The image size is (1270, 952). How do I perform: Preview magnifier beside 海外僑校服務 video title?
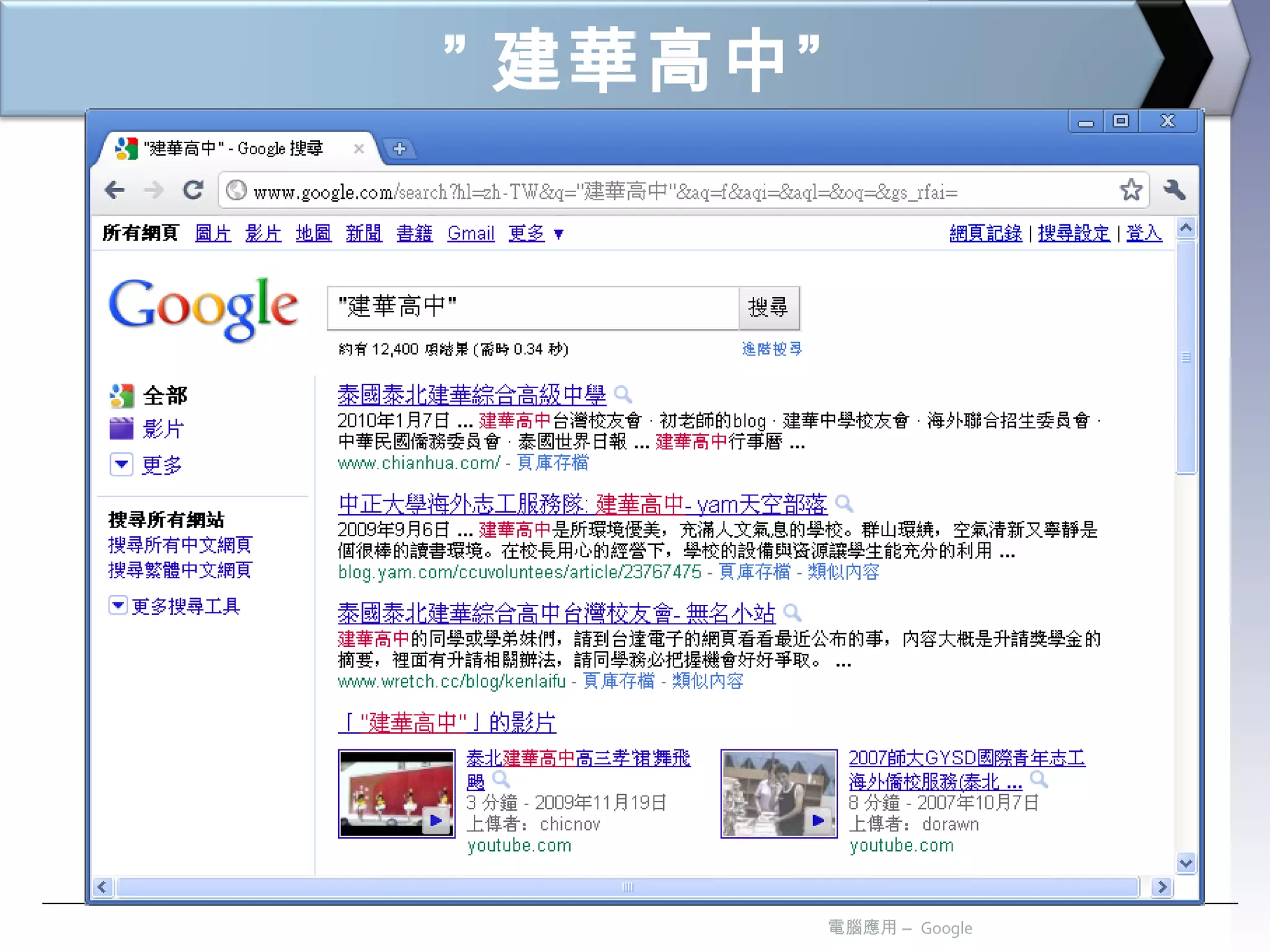pos(1039,780)
